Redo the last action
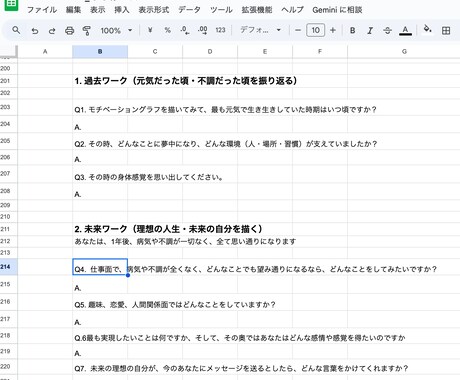This screenshot has height=380, width=460. click(52, 31)
